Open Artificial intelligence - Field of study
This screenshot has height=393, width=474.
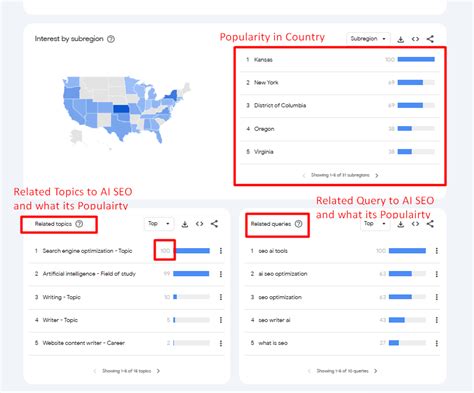[89, 274]
